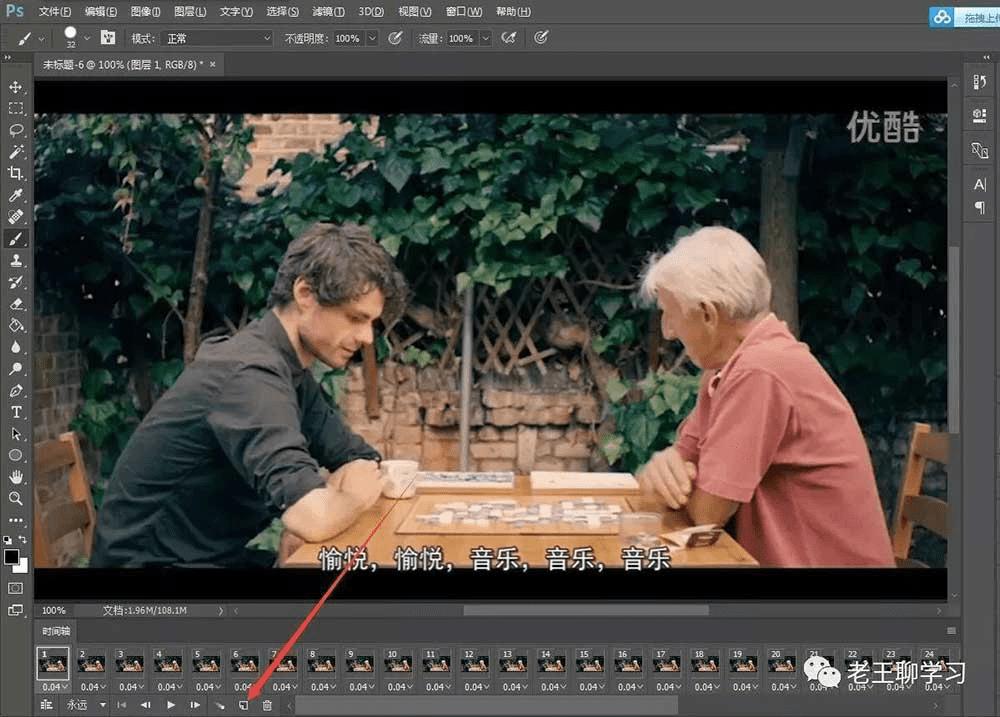This screenshot has height=717, width=1000.
Task: Select the Lasso tool
Action: tap(16, 129)
